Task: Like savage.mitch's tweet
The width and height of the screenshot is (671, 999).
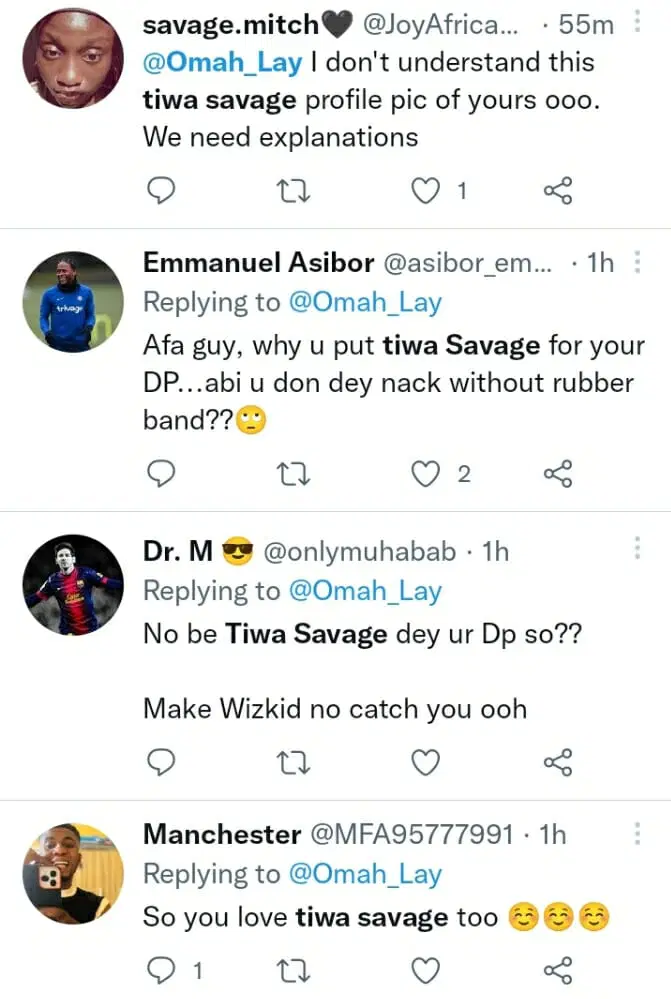Action: [x=427, y=190]
